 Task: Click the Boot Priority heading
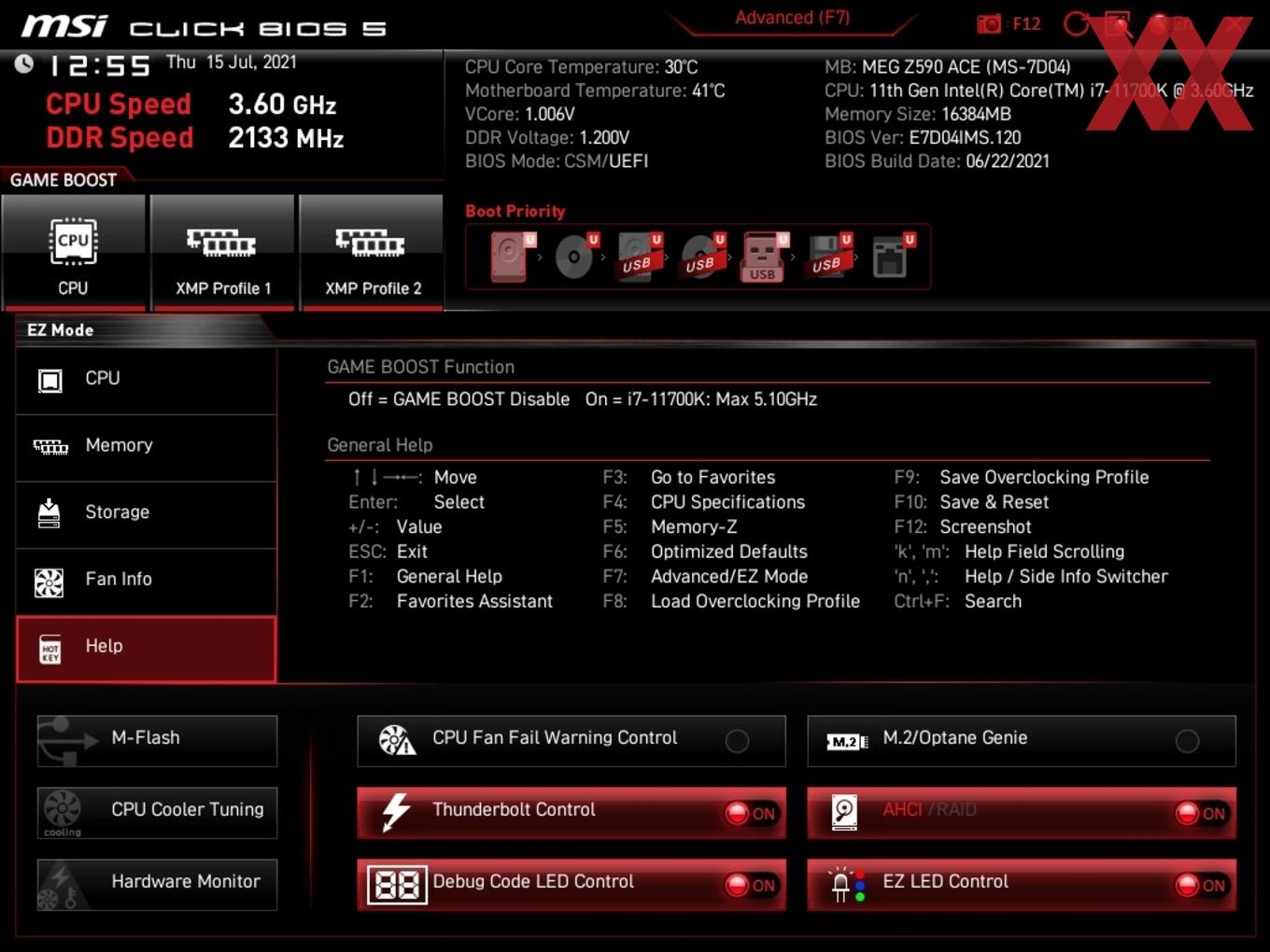515,212
